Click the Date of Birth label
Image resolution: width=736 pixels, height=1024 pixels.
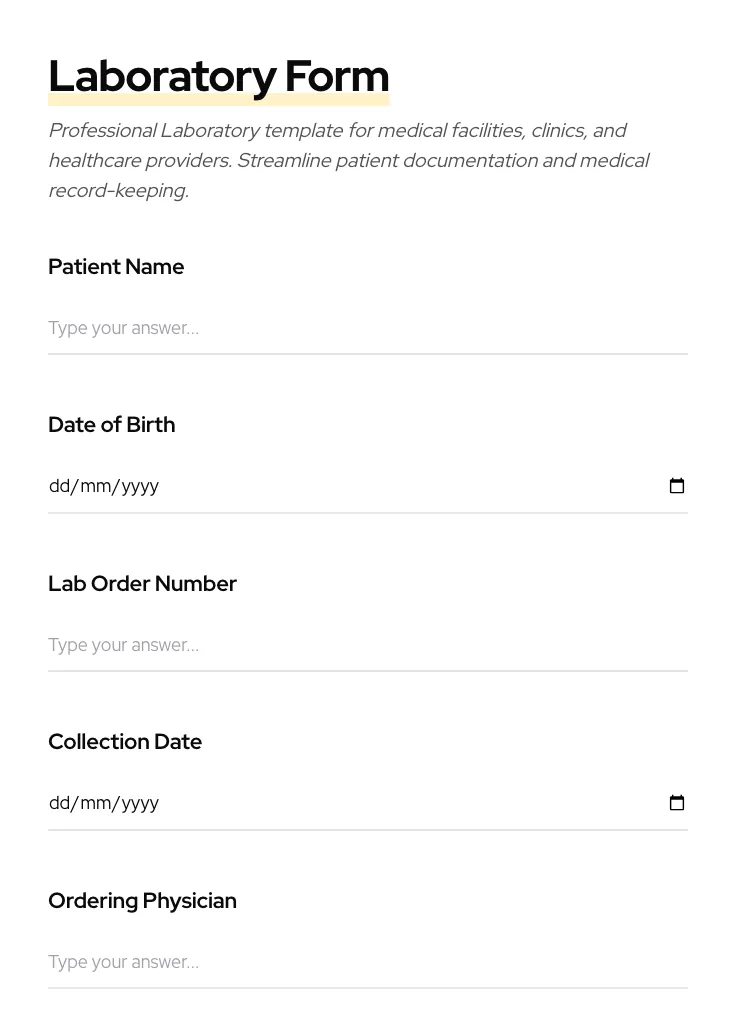coord(112,425)
